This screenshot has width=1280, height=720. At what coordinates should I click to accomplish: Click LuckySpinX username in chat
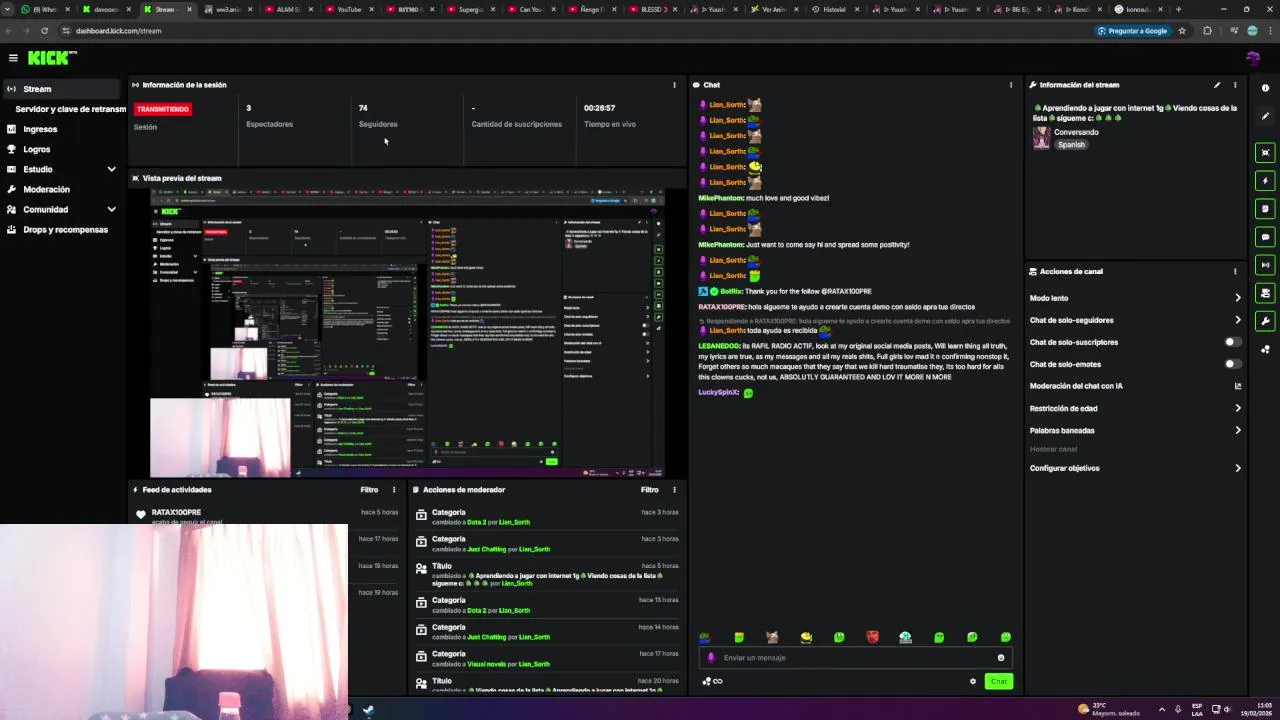718,392
